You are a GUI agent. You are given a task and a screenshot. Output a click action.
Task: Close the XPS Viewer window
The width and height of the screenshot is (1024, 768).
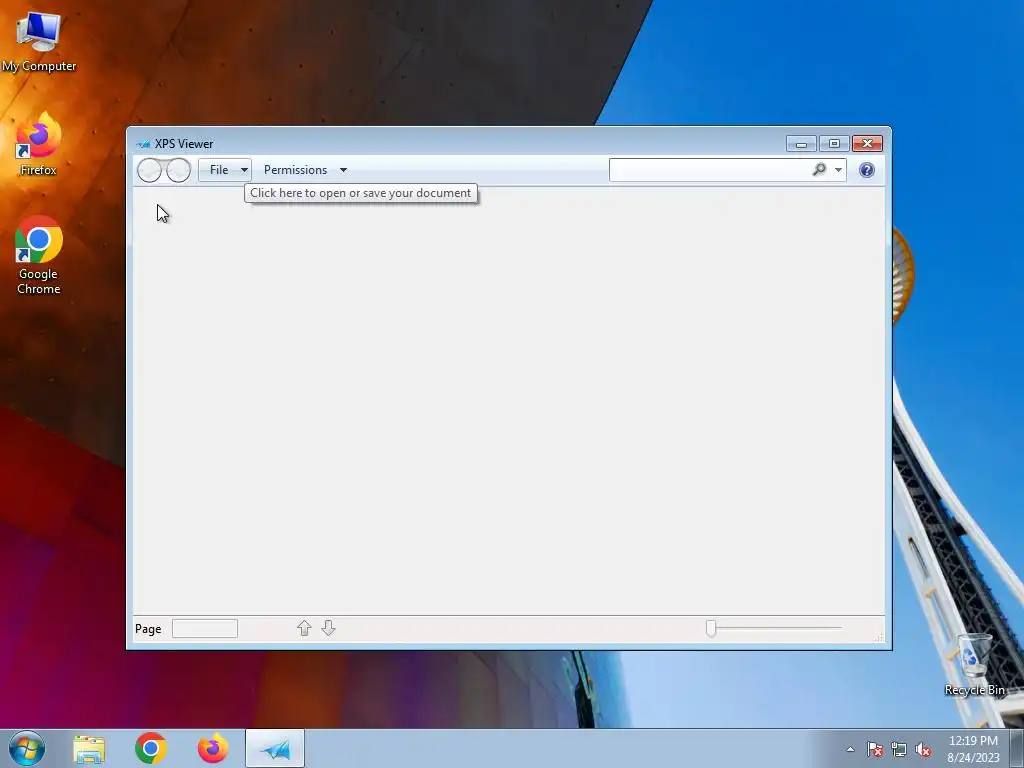coord(867,144)
